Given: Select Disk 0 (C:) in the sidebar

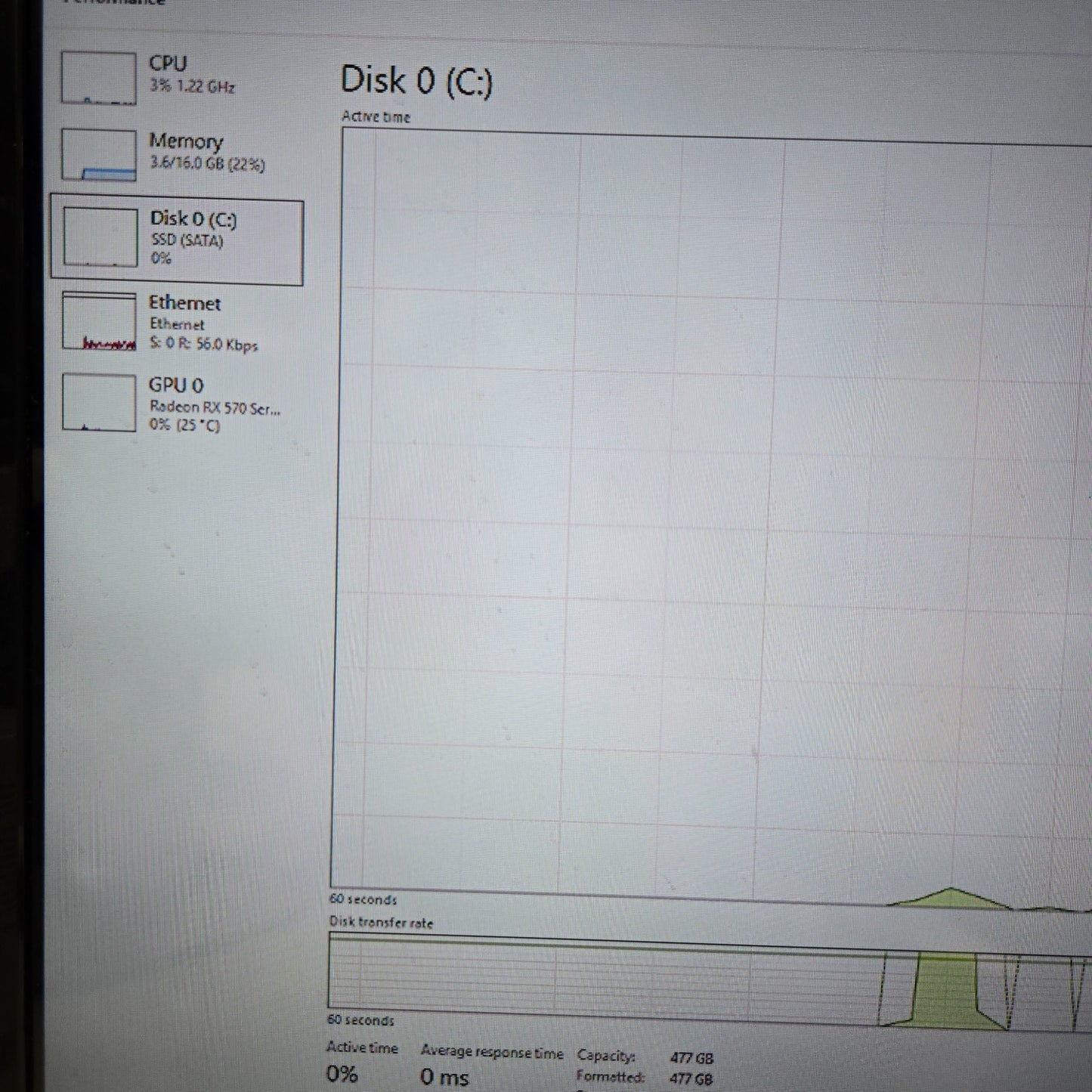Looking at the screenshot, I should tap(177, 243).
